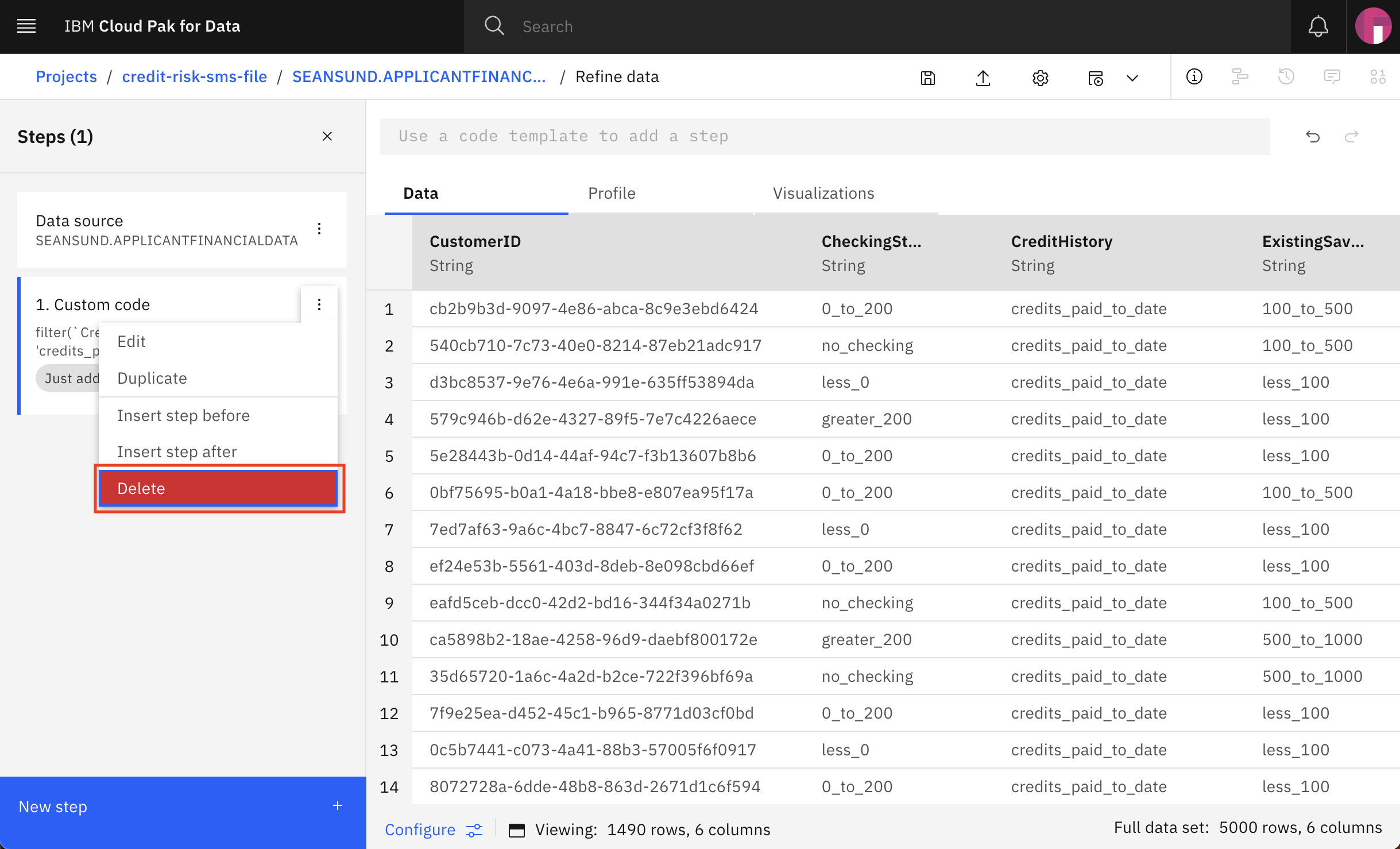Choose Duplicate from step menu
Viewport: 1400px width, 849px height.
click(218, 378)
